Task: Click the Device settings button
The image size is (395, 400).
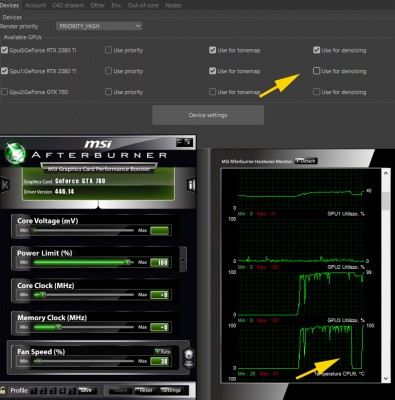Action: 208,115
